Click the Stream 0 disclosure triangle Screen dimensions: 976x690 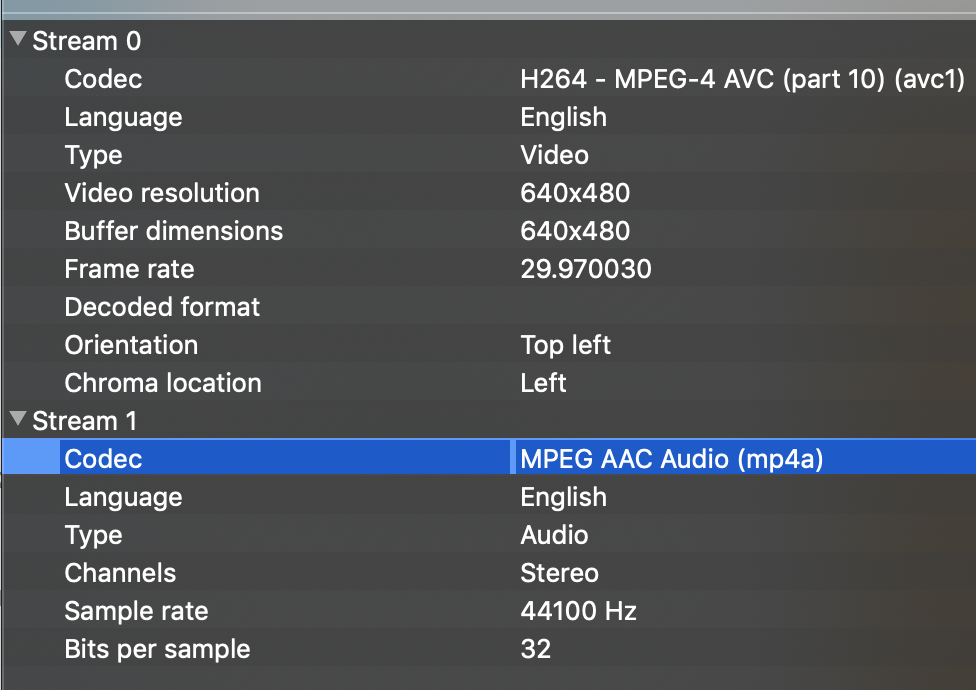(x=16, y=40)
